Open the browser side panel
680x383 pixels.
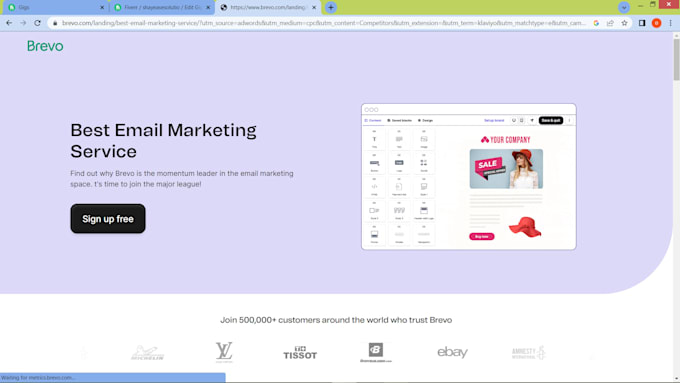pyautogui.click(x=642, y=23)
